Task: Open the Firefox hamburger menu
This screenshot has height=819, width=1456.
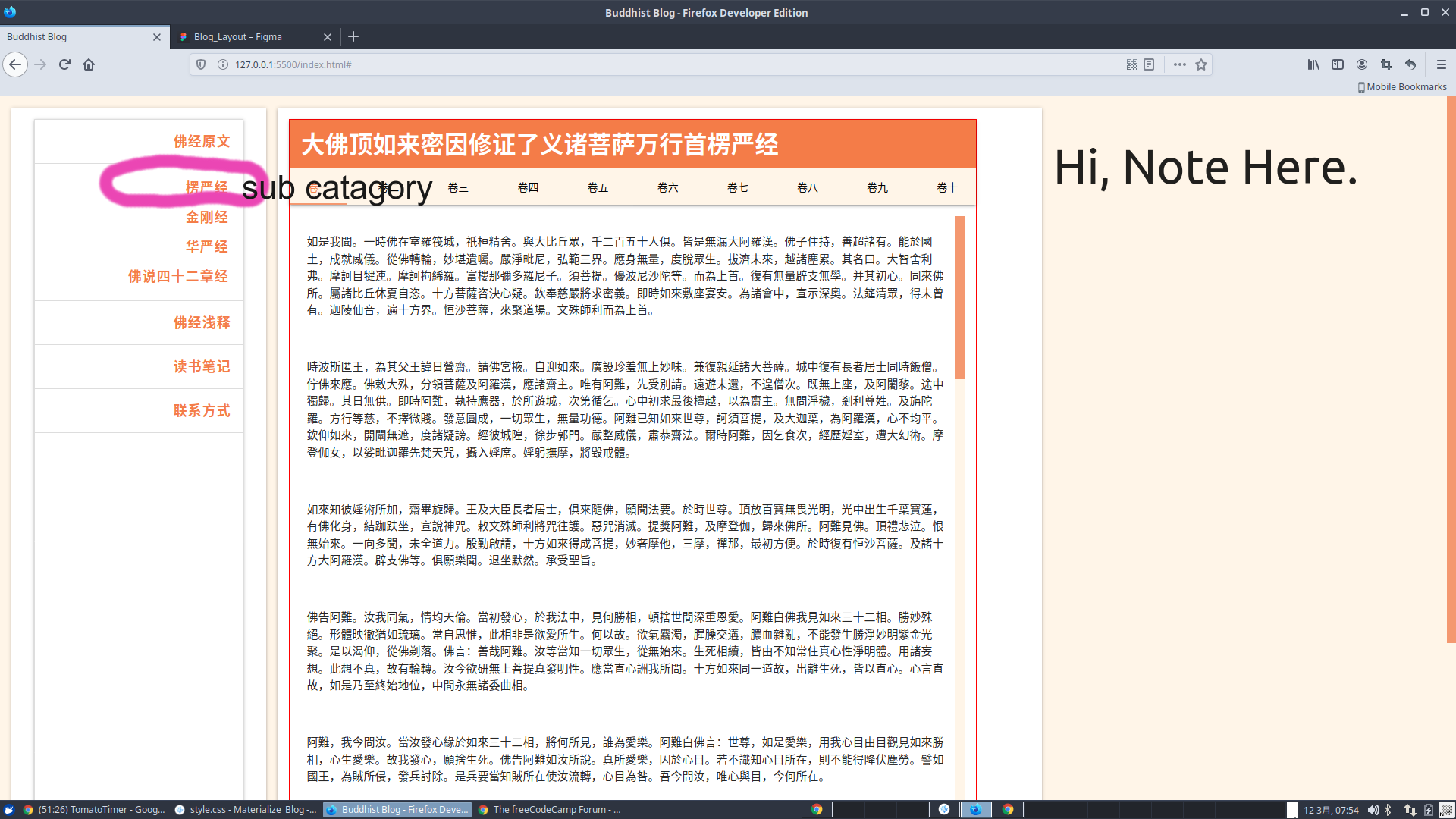Action: 1442,64
